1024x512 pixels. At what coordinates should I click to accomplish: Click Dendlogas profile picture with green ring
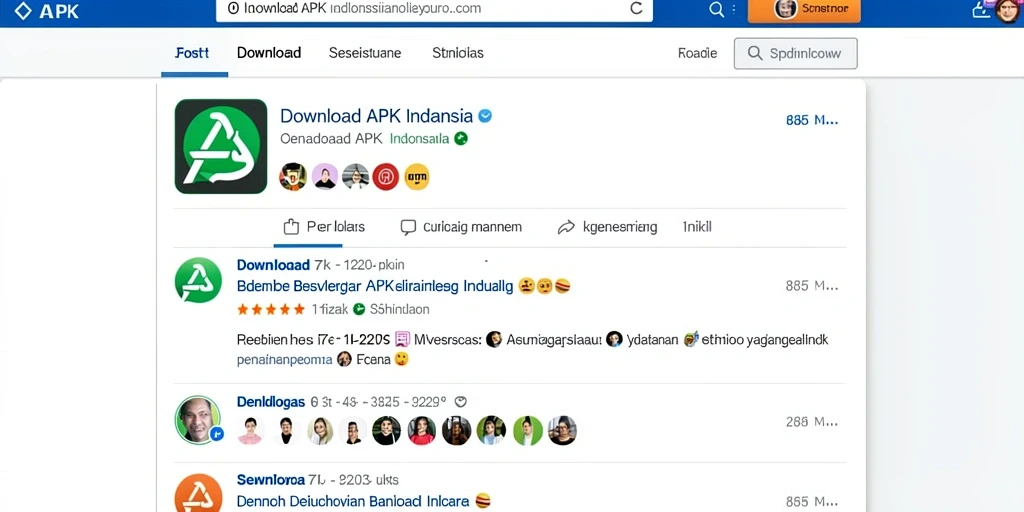point(198,420)
